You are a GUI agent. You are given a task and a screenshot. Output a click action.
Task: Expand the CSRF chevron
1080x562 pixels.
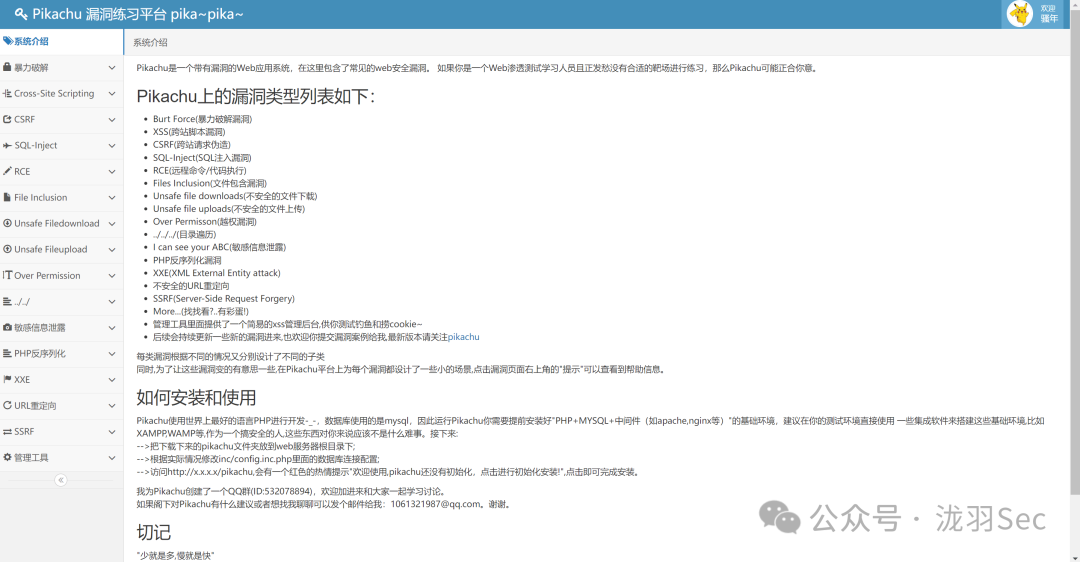112,120
